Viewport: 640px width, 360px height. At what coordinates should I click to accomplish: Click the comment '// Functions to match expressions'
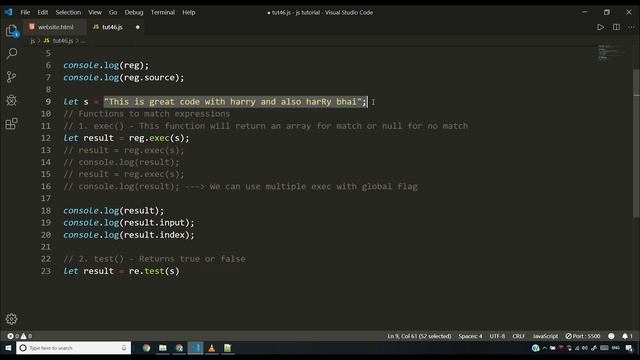(x=147, y=114)
